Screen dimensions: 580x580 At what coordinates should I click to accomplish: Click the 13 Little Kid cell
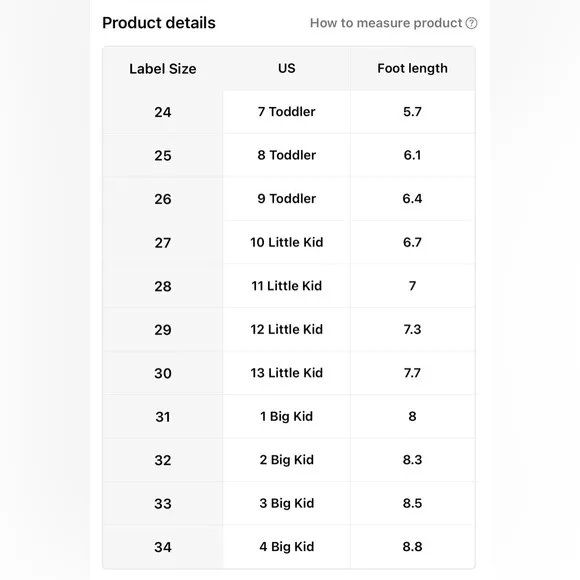pyautogui.click(x=287, y=373)
